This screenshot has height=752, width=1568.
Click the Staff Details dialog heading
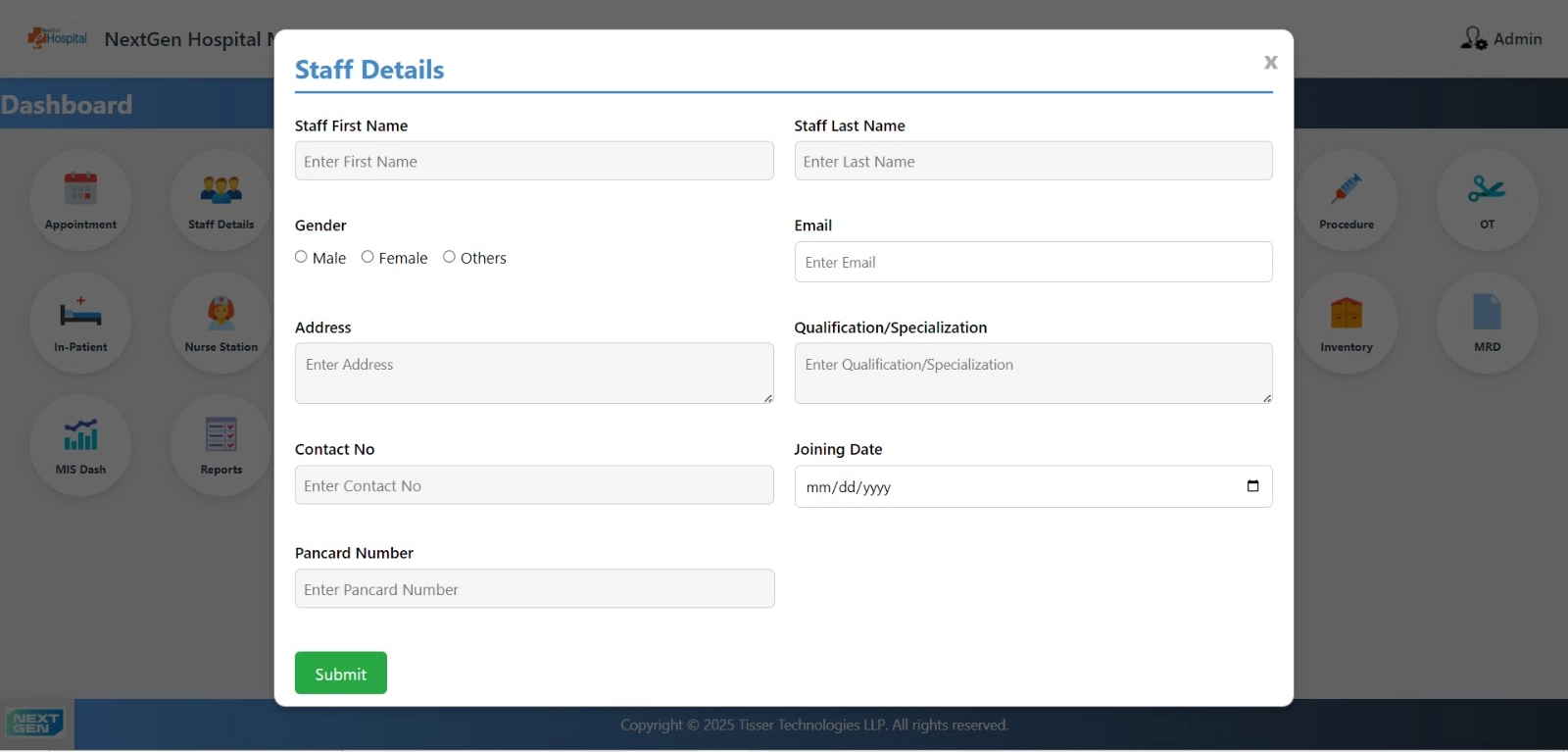click(x=369, y=70)
